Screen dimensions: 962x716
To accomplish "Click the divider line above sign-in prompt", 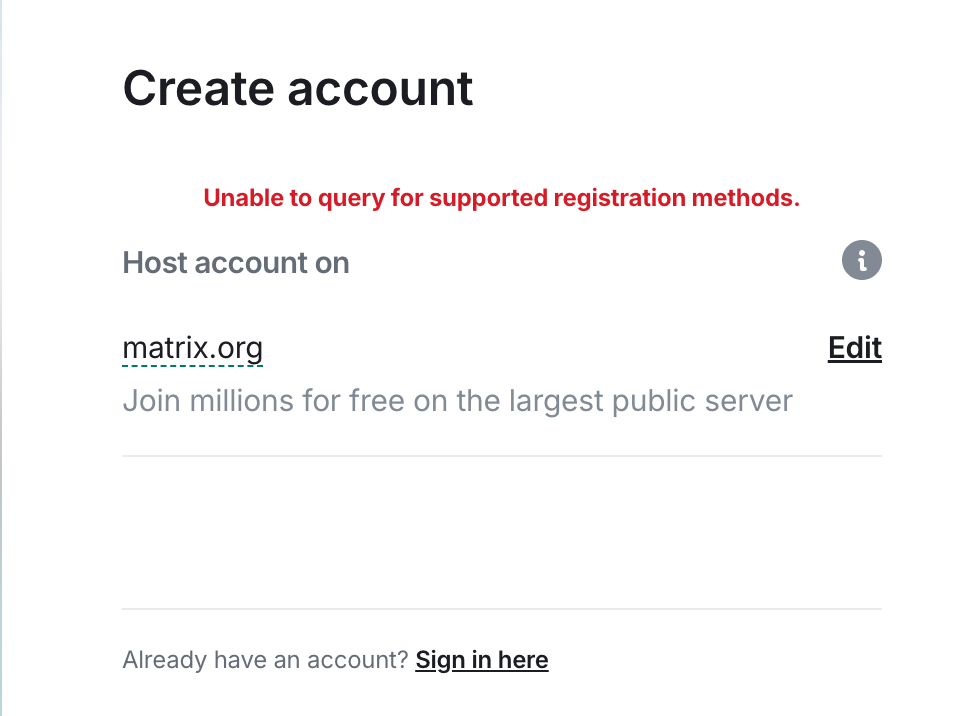I will click(x=501, y=608).
